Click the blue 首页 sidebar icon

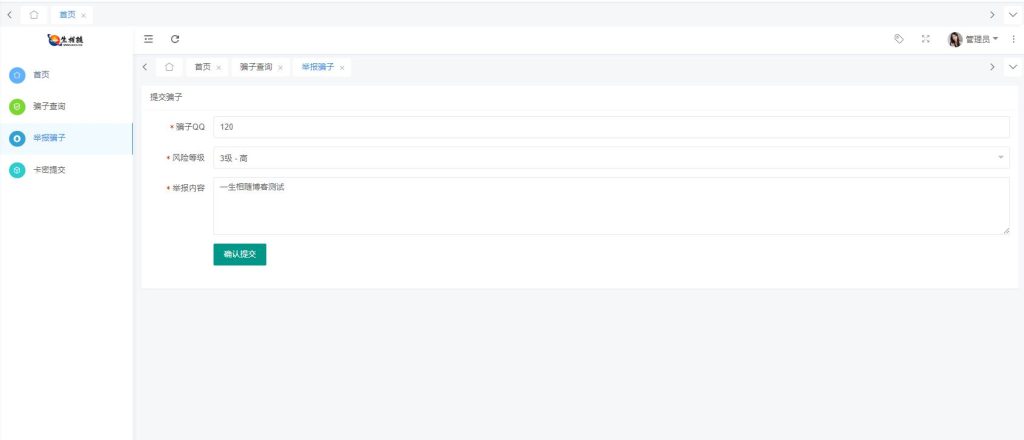pyautogui.click(x=17, y=75)
